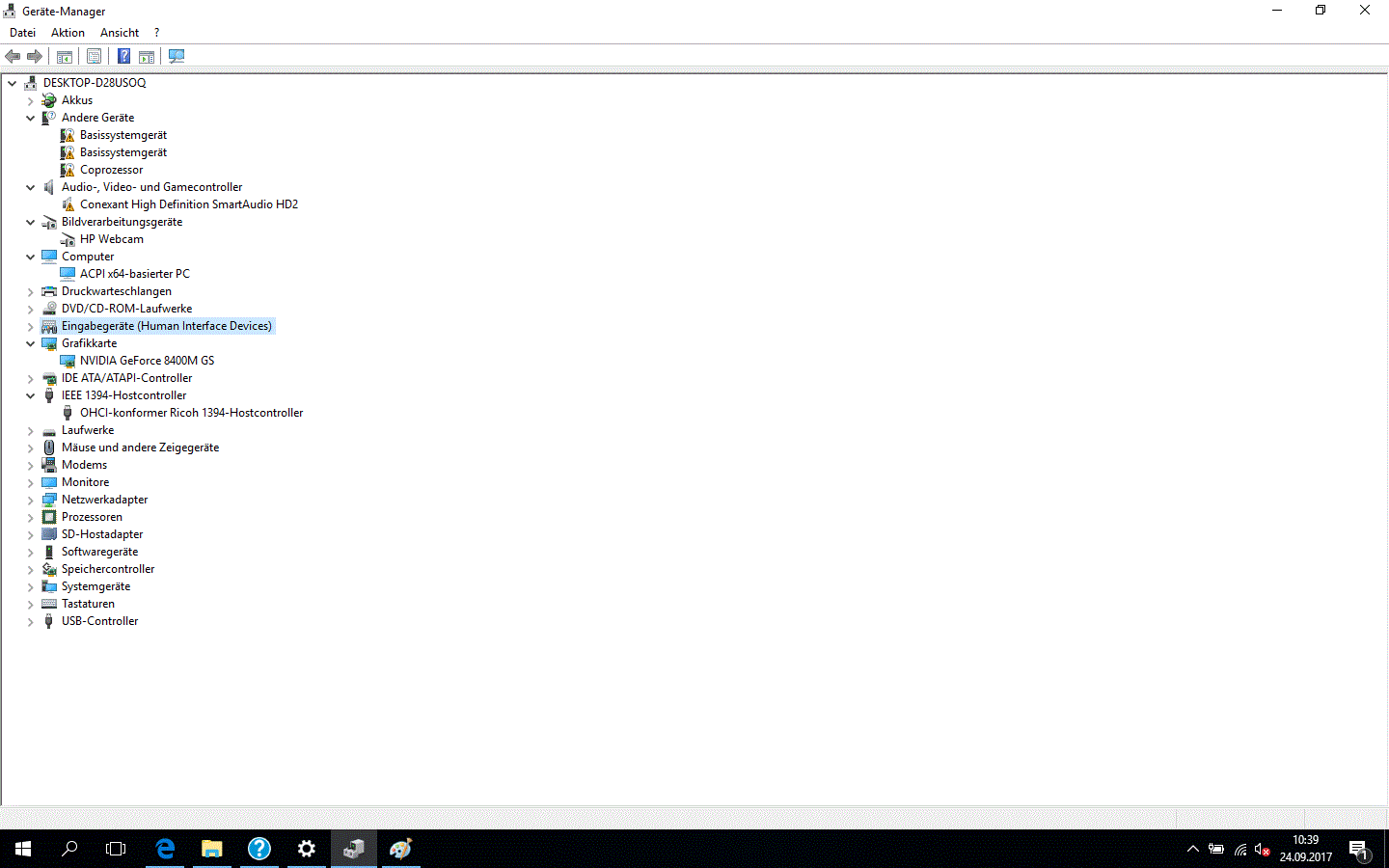Click the blue Help toolbar icon
This screenshot has height=868, width=1389.
(x=124, y=56)
